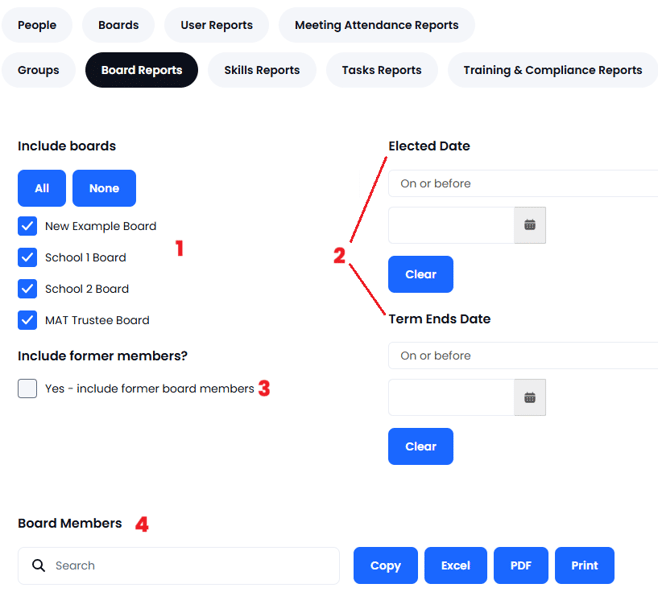The height and width of the screenshot is (592, 658).
Task: Enable include former board members
Action: point(27,389)
